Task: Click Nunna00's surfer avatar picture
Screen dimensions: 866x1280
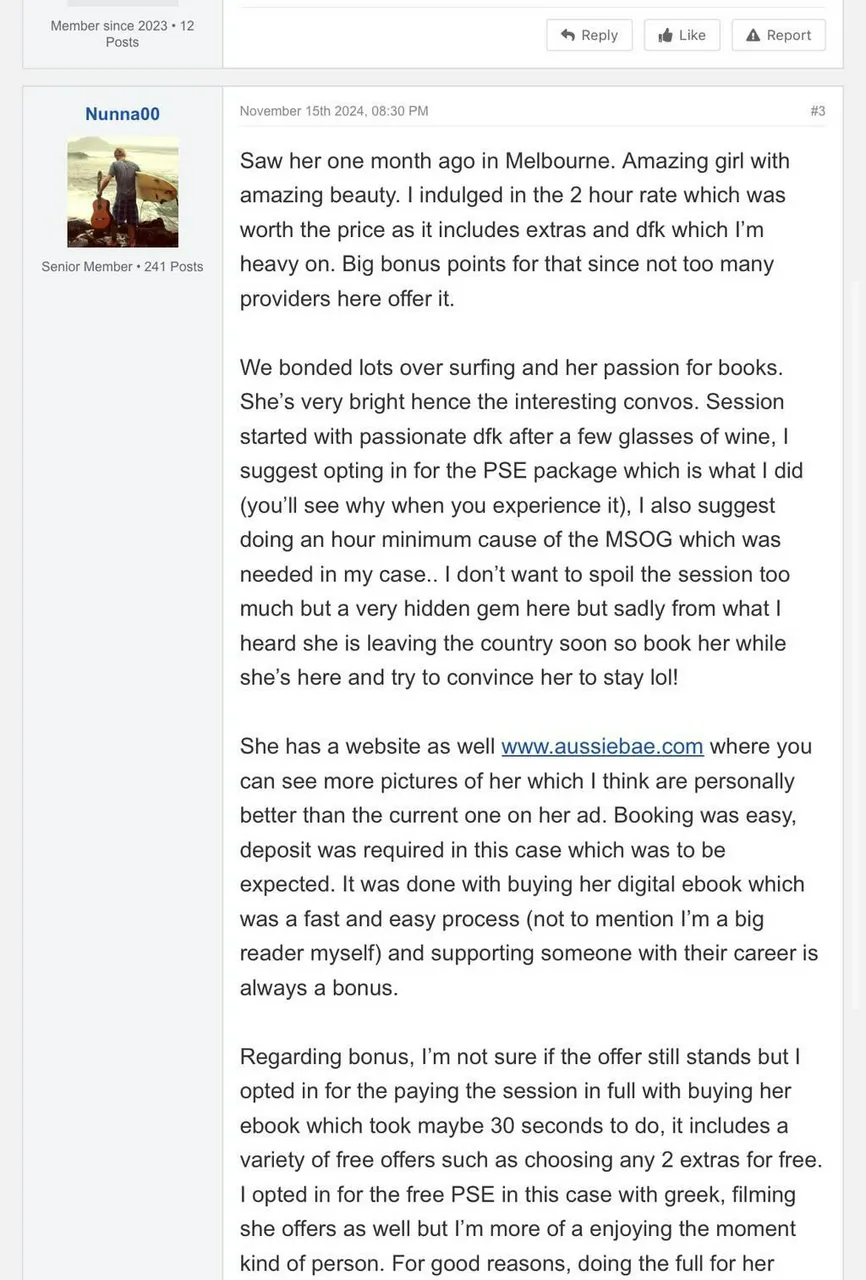Action: click(x=122, y=191)
